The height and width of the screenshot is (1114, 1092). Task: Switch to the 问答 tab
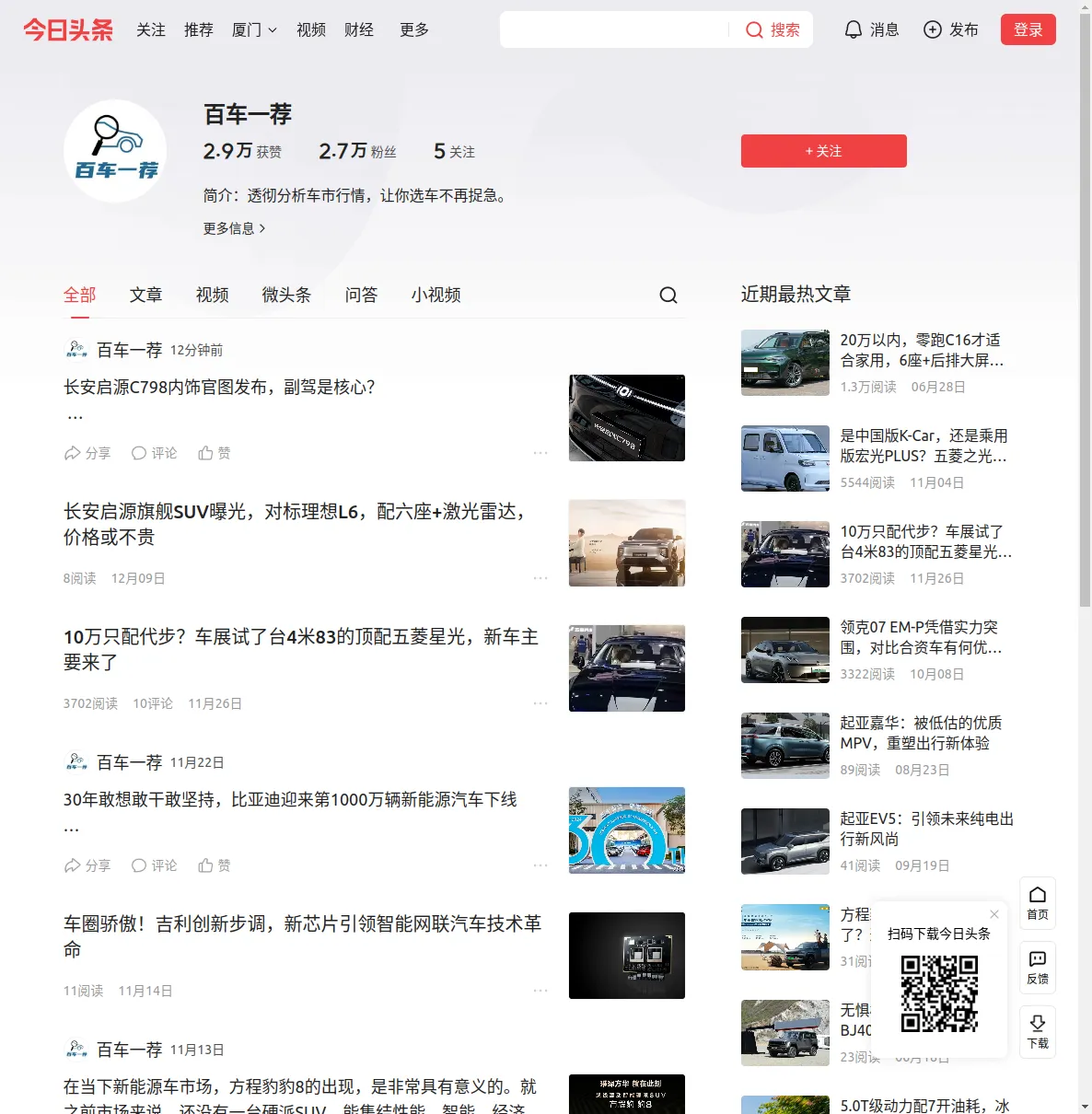click(362, 295)
